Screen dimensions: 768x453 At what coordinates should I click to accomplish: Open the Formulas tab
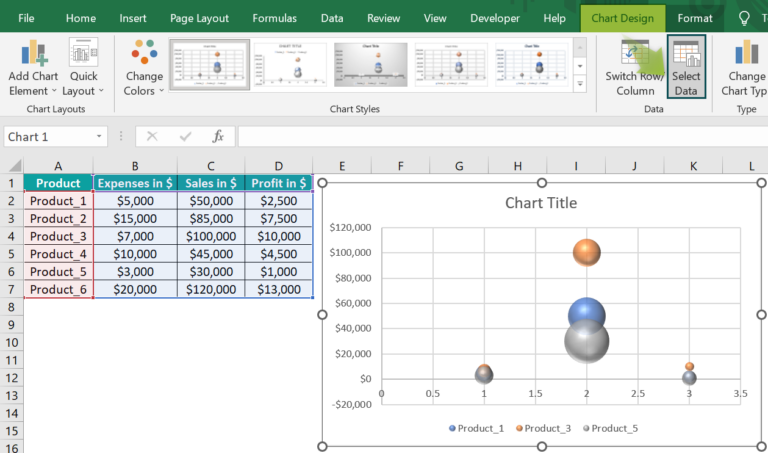tap(274, 18)
